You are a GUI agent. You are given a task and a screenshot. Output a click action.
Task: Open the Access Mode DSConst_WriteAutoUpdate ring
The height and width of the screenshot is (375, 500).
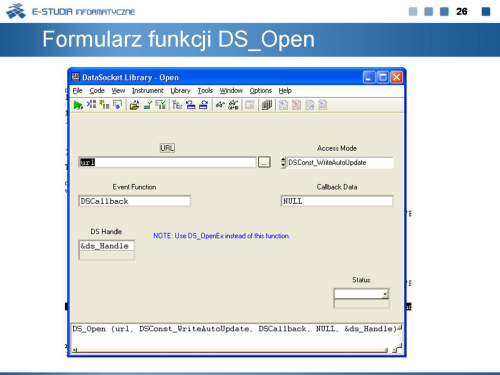340,162
